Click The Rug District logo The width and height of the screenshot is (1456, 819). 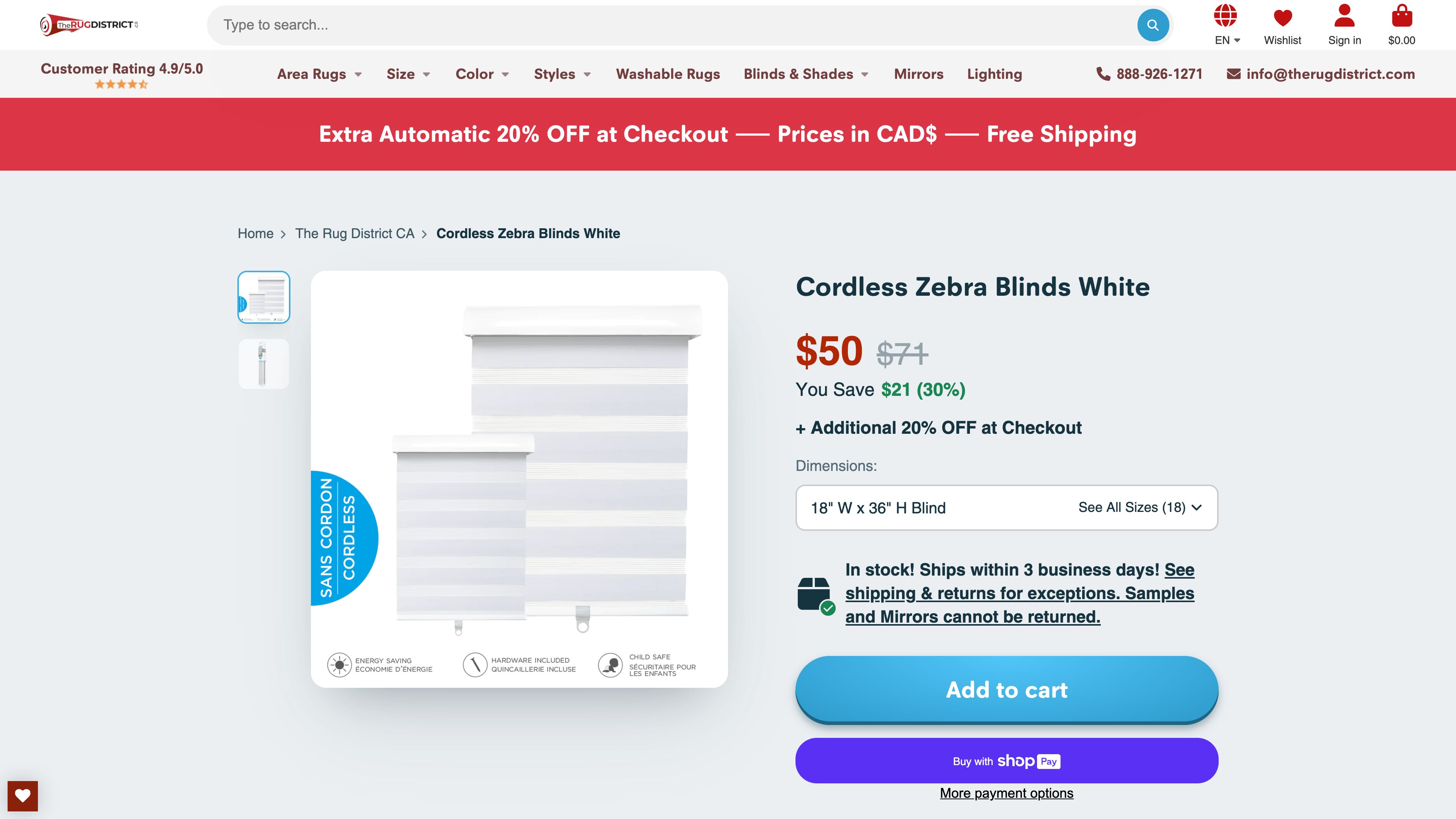[x=88, y=24]
